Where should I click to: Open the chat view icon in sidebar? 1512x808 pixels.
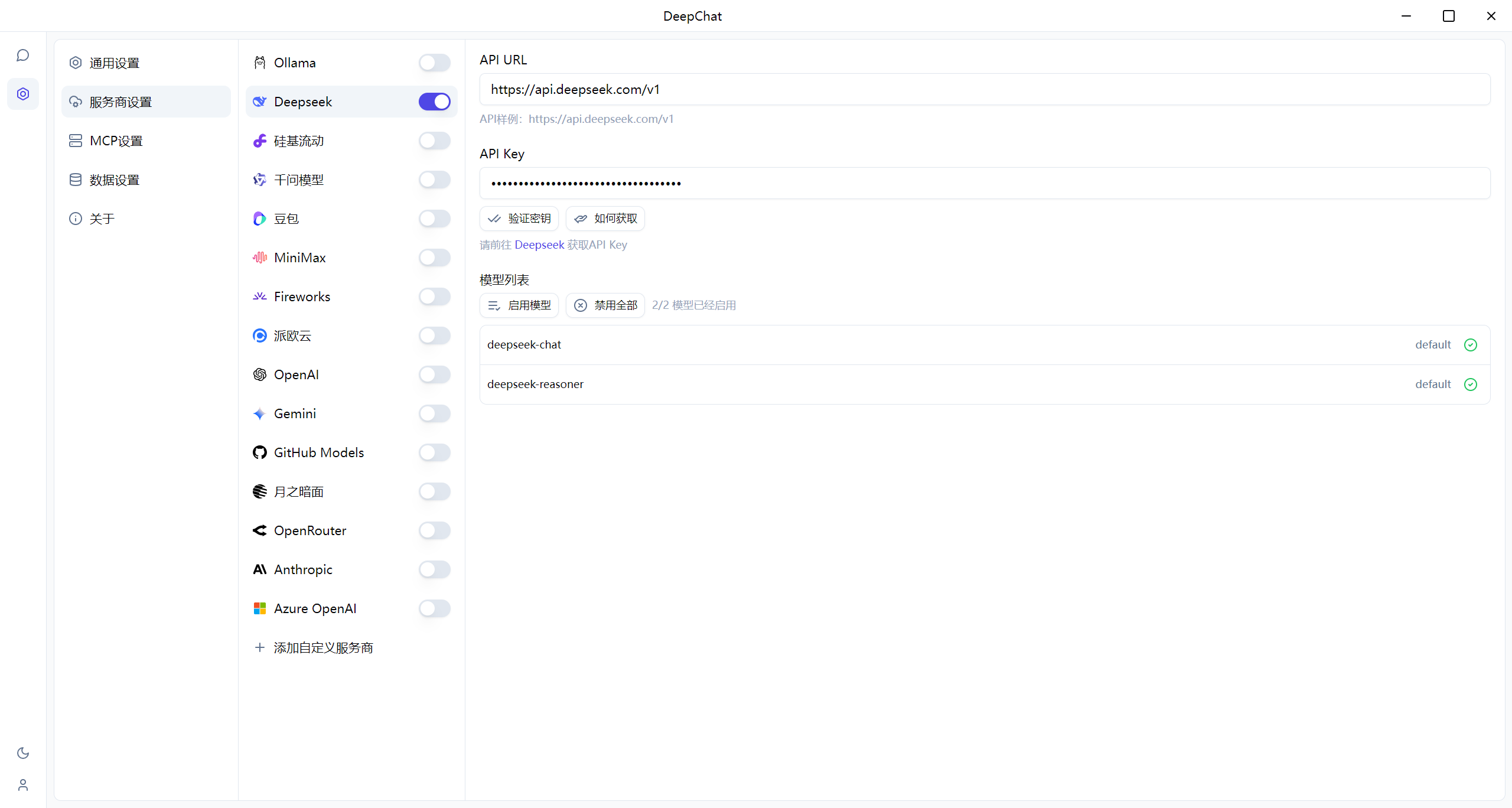pyautogui.click(x=23, y=56)
